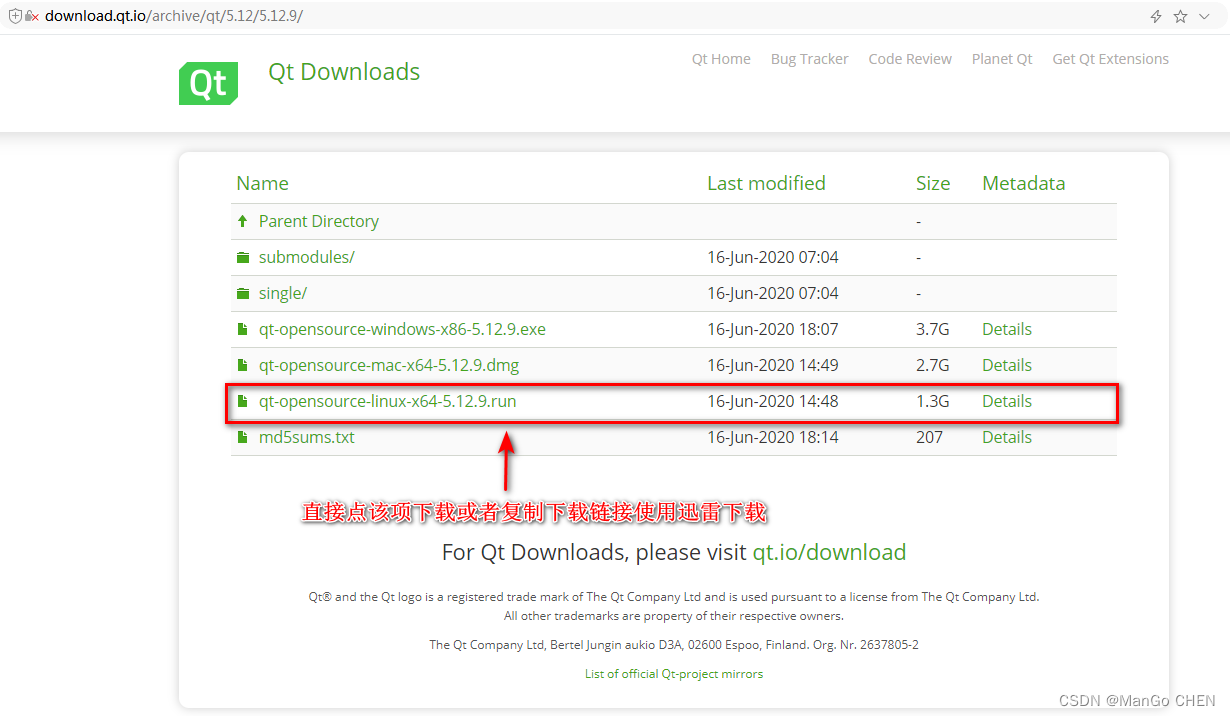Click the 2.7G size of mac dmg

pos(932,365)
